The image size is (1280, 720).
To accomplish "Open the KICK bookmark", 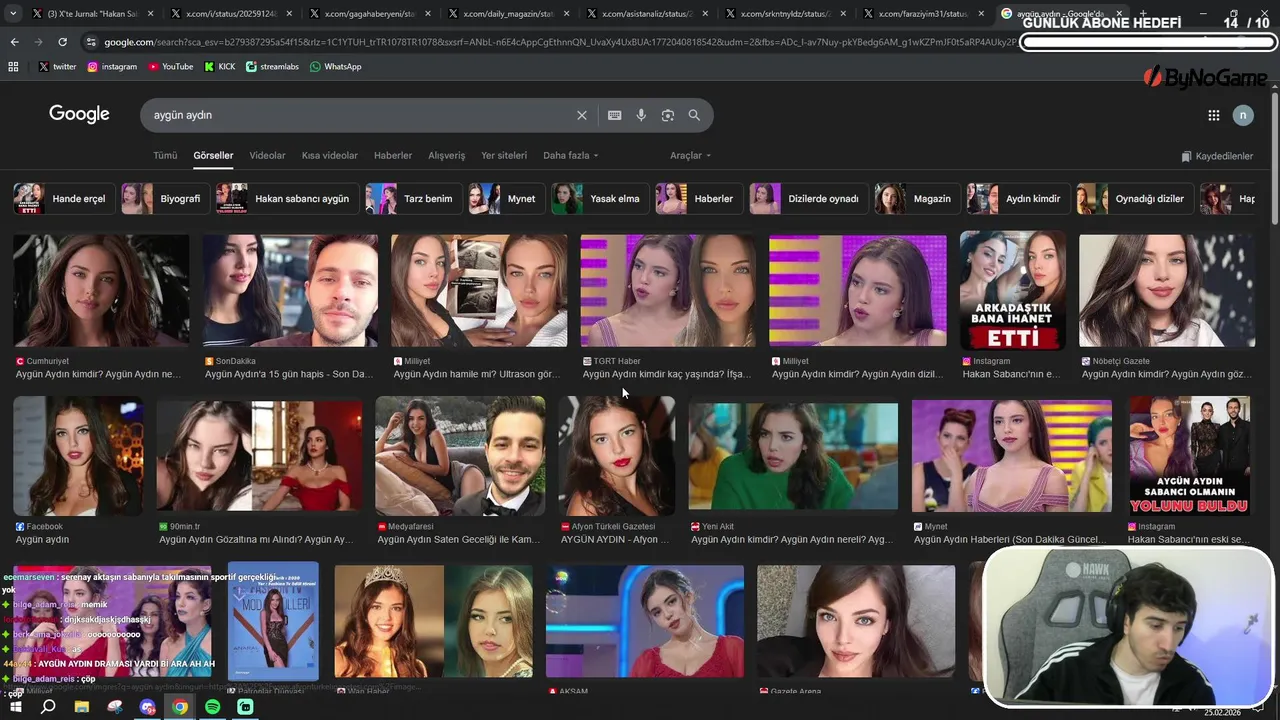I will pos(220,66).
